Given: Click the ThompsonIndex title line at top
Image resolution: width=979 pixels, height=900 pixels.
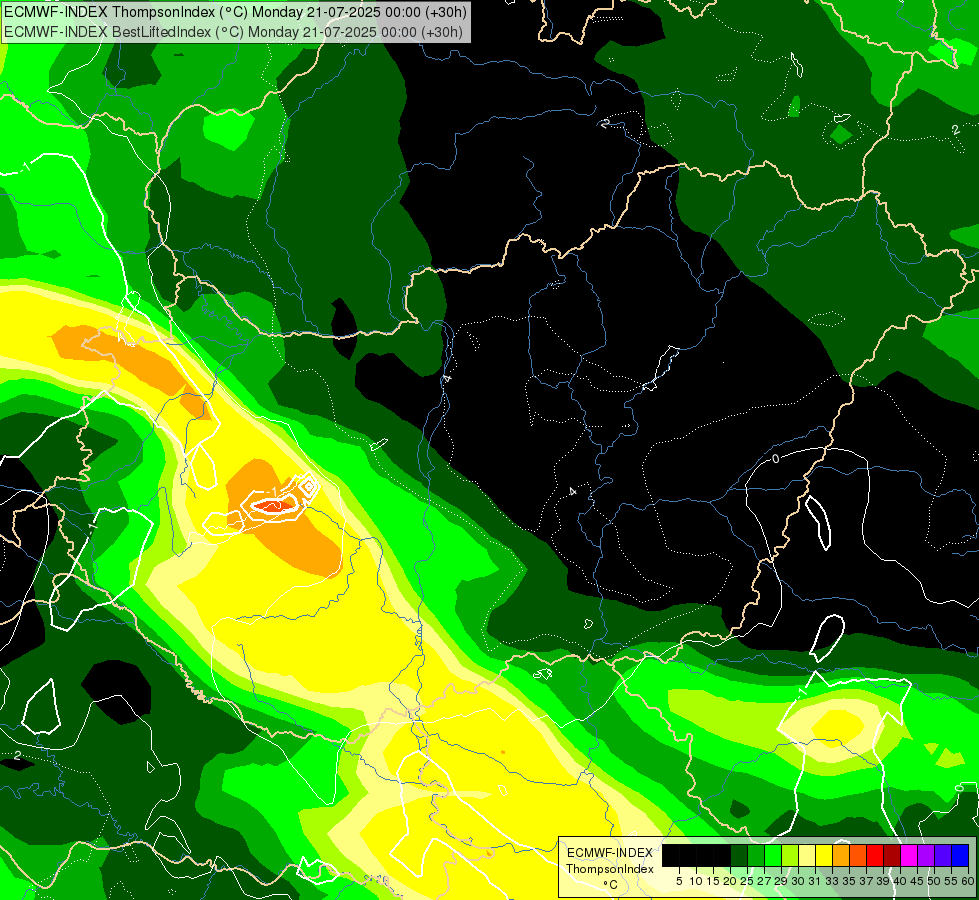Looking at the screenshot, I should point(235,12).
